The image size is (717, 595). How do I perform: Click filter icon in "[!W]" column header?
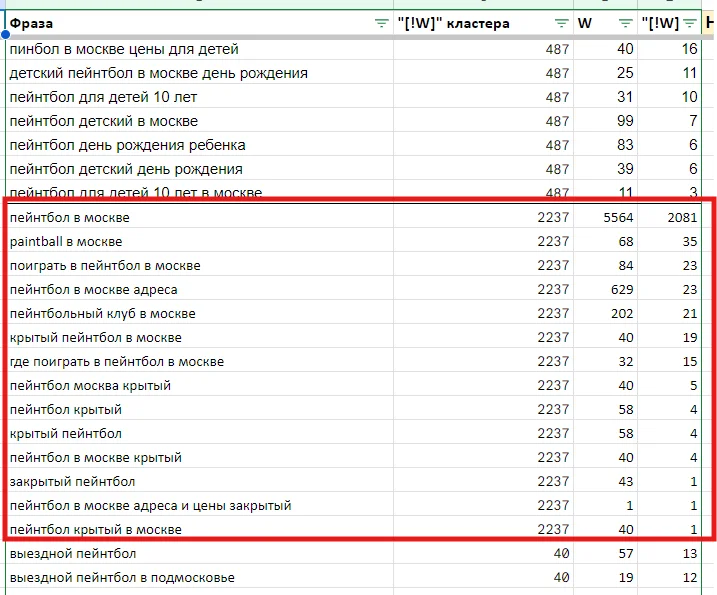[689, 24]
